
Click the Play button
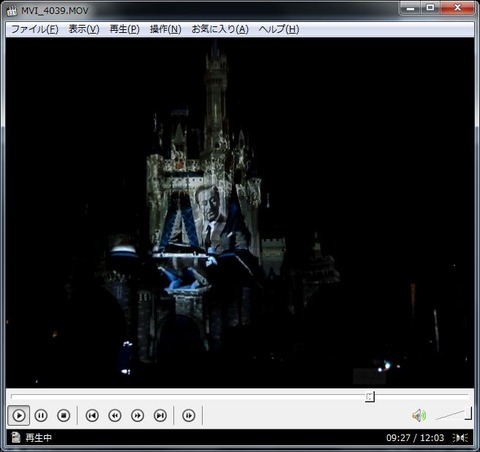pos(19,415)
